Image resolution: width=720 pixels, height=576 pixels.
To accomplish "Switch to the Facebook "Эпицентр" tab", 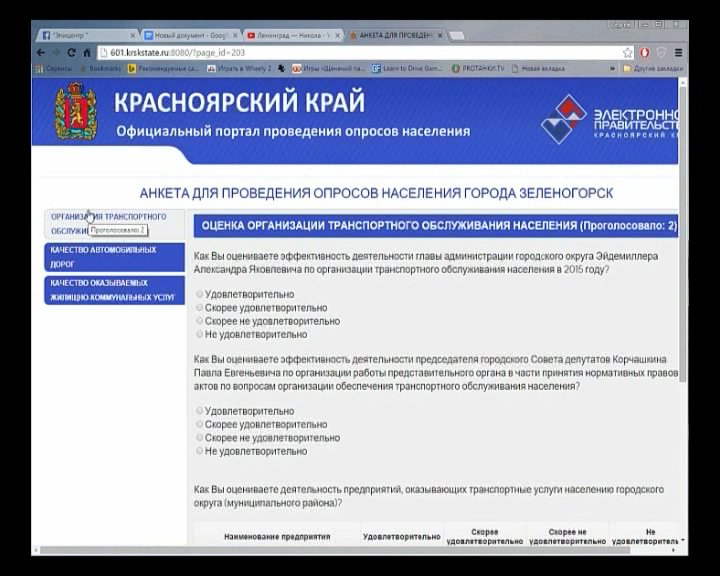I will pyautogui.click(x=85, y=35).
